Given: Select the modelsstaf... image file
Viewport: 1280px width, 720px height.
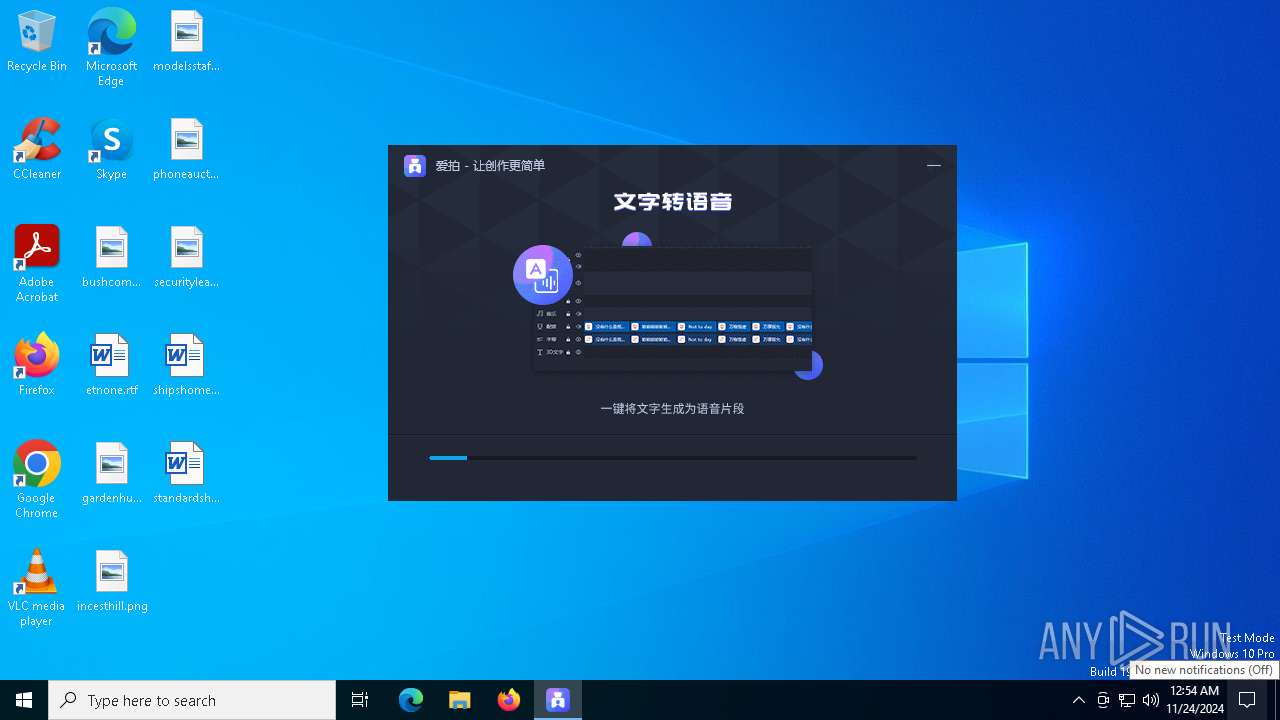Looking at the screenshot, I should point(186,41).
